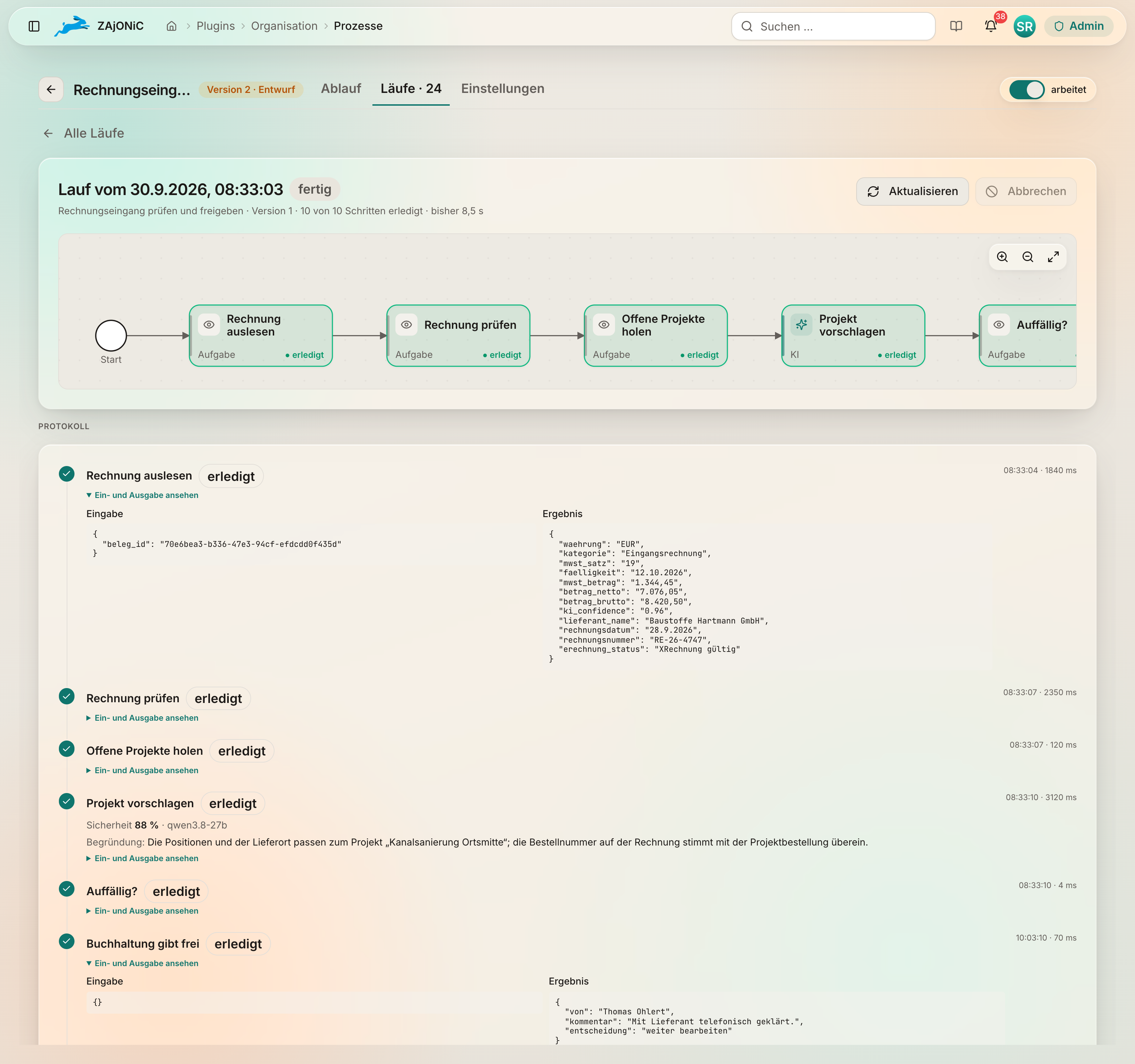Switch to the Ablauf tab
The width and height of the screenshot is (1135, 1064).
pos(341,89)
